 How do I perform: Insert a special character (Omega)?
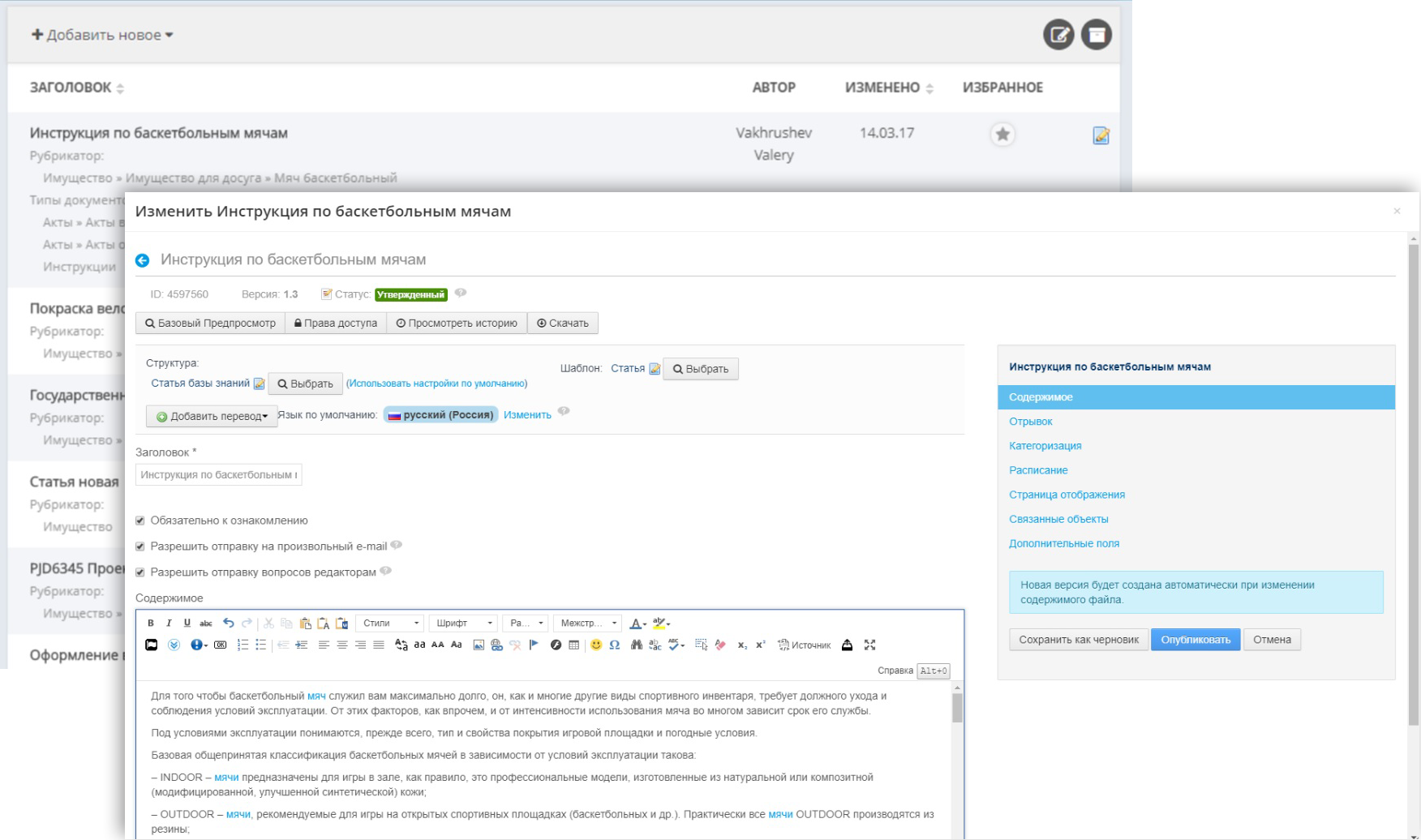point(614,645)
